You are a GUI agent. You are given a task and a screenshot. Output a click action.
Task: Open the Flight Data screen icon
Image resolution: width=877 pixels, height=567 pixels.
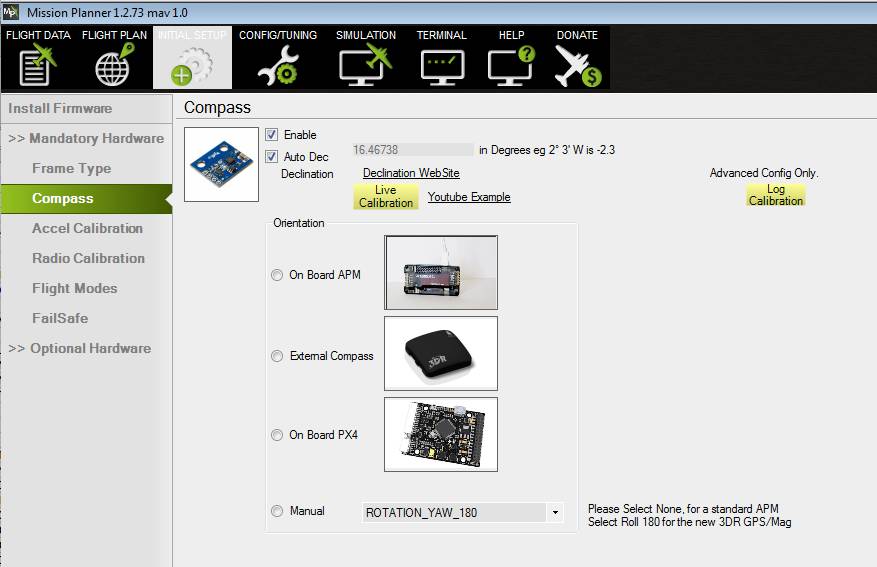pyautogui.click(x=37, y=65)
